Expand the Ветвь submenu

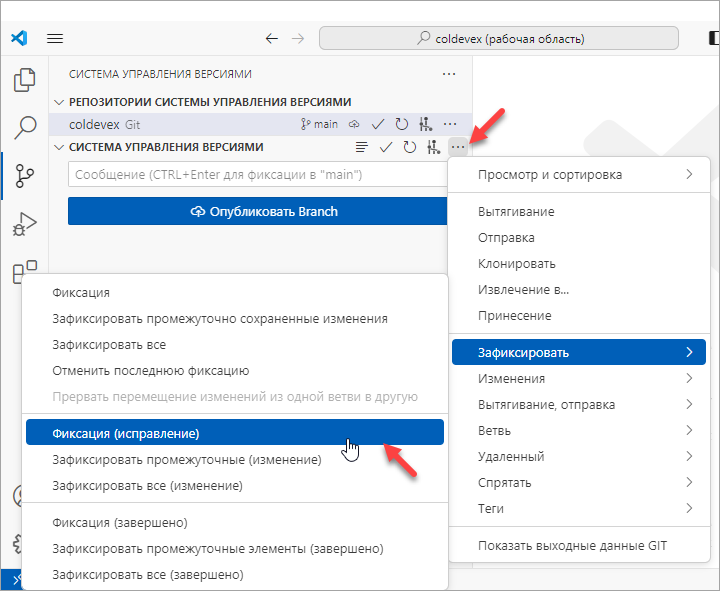(578, 431)
